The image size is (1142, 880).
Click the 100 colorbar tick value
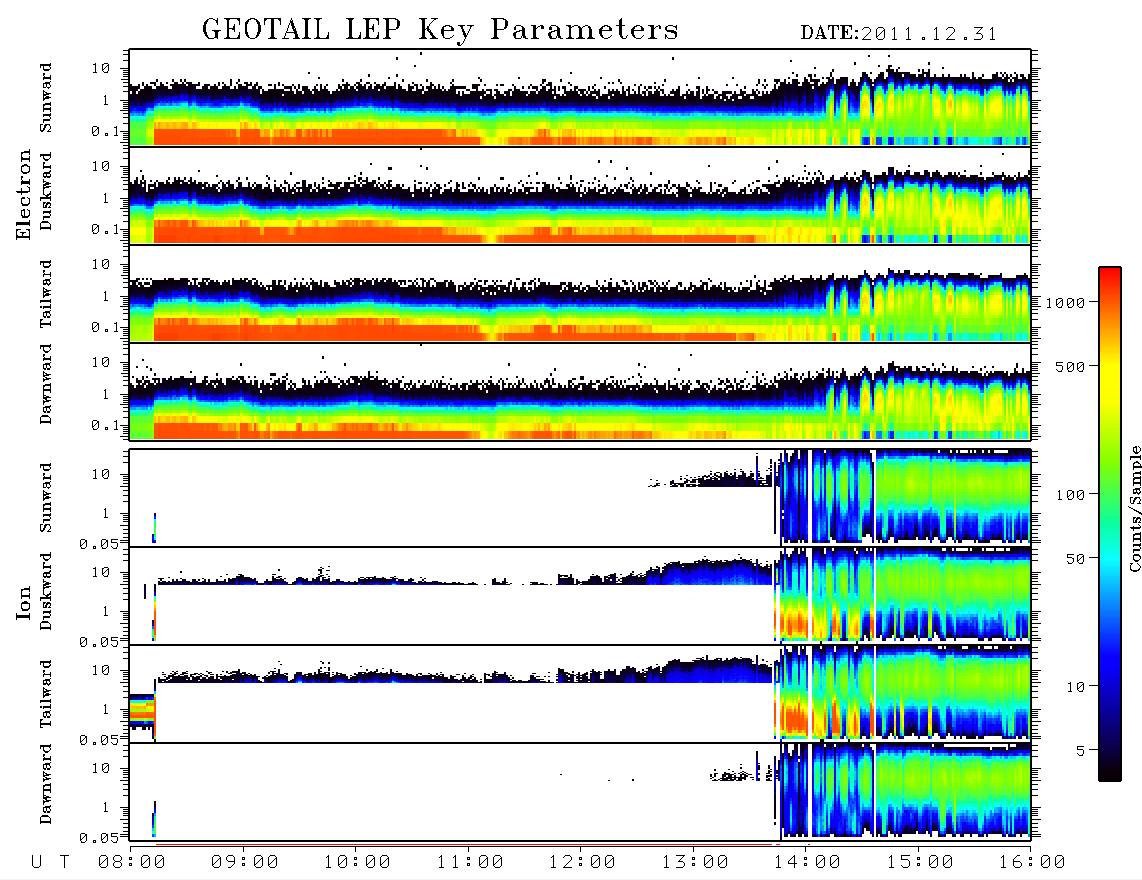tap(1071, 495)
